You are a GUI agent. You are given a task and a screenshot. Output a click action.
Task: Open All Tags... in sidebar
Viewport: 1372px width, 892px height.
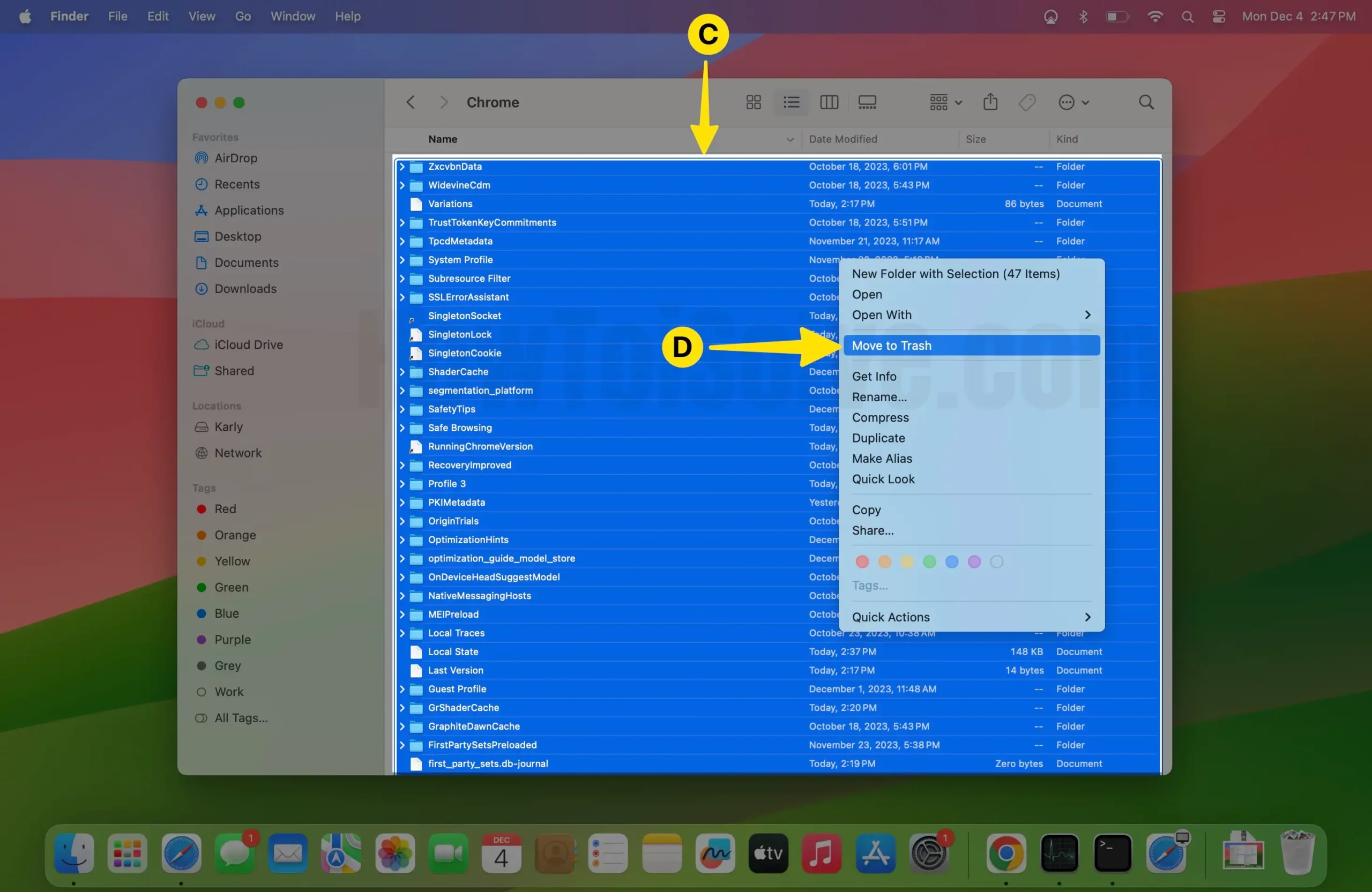point(231,718)
